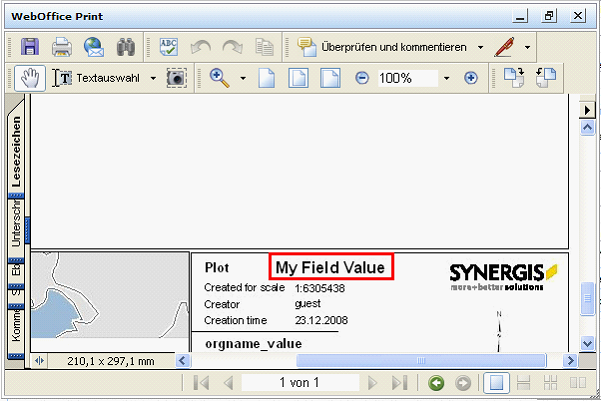Viewport: 601px width, 401px height.
Task: Click the Undo arrow icon
Action: [201, 48]
